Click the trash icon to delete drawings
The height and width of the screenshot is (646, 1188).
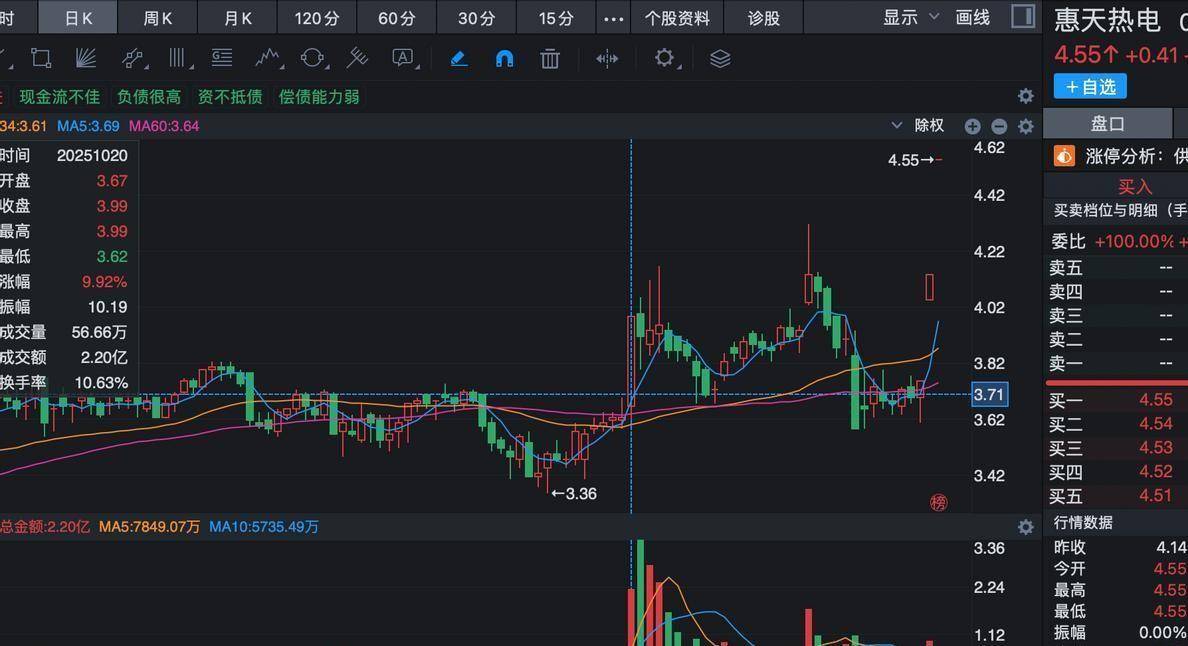[x=550, y=58]
